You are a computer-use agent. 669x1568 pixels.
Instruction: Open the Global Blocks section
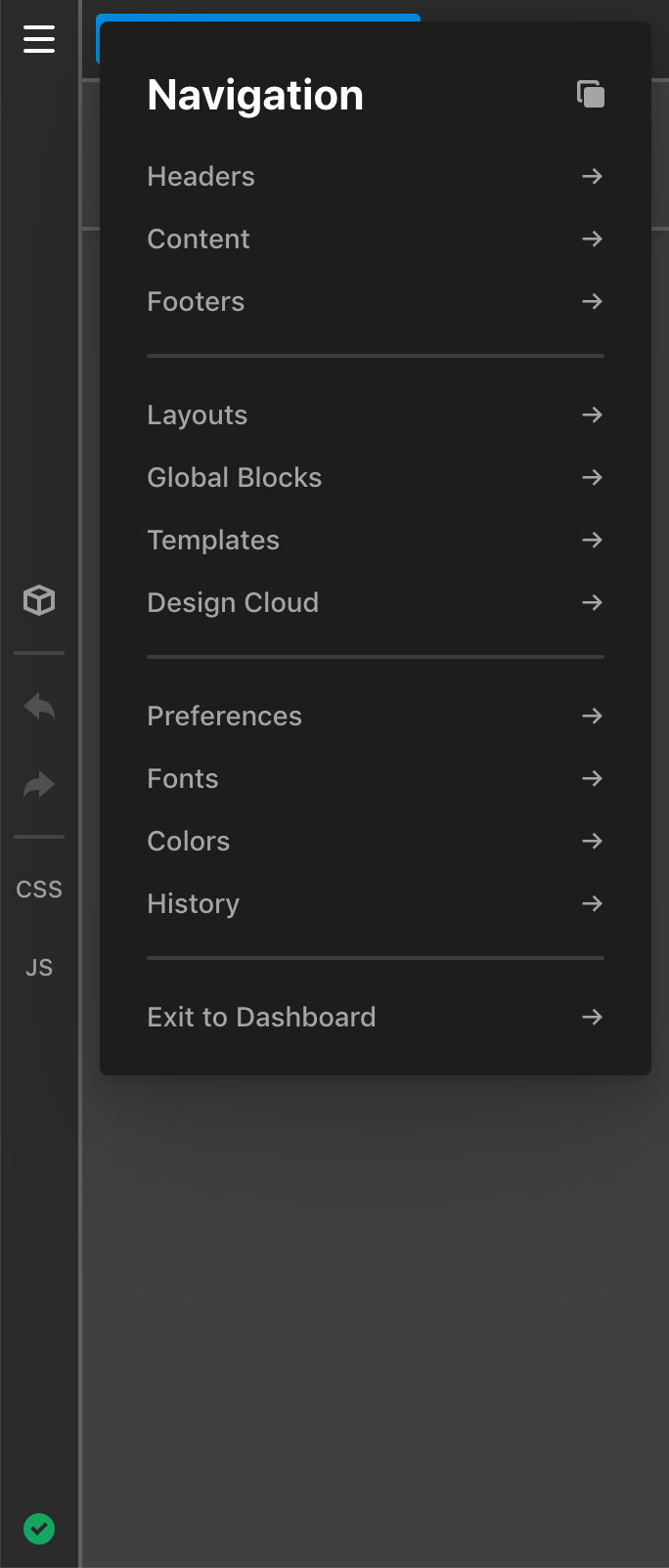(234, 478)
